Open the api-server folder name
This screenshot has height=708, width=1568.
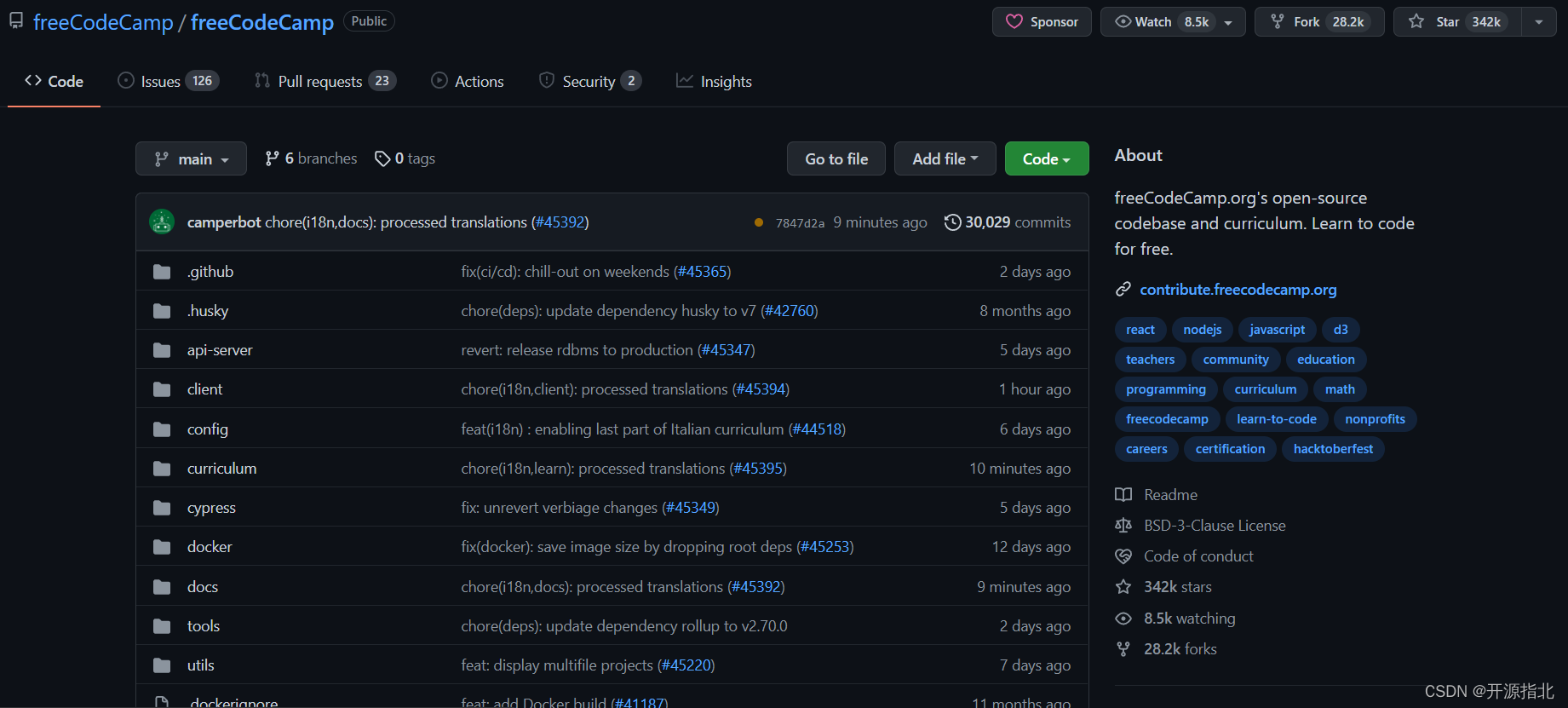(x=220, y=350)
